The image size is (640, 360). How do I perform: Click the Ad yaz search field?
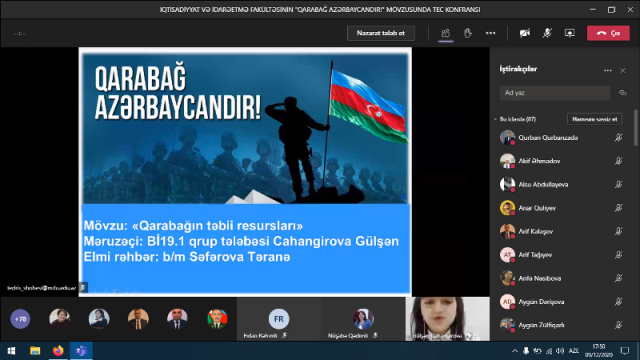pyautogui.click(x=555, y=93)
